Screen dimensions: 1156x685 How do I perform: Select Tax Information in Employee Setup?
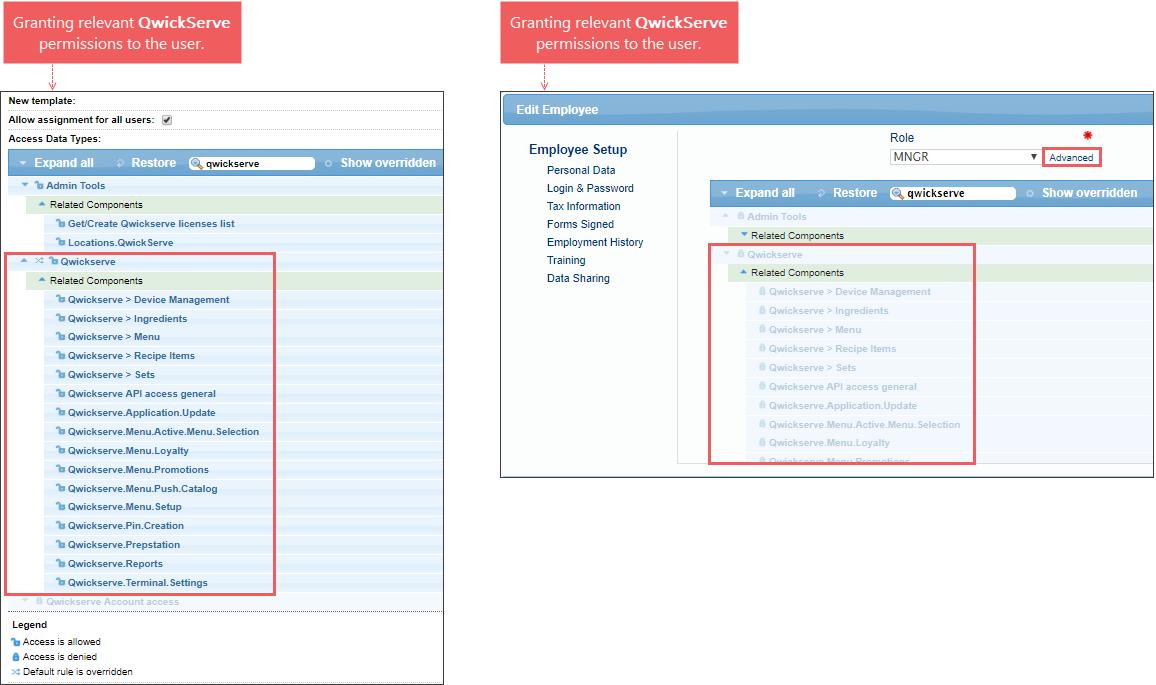coord(583,206)
